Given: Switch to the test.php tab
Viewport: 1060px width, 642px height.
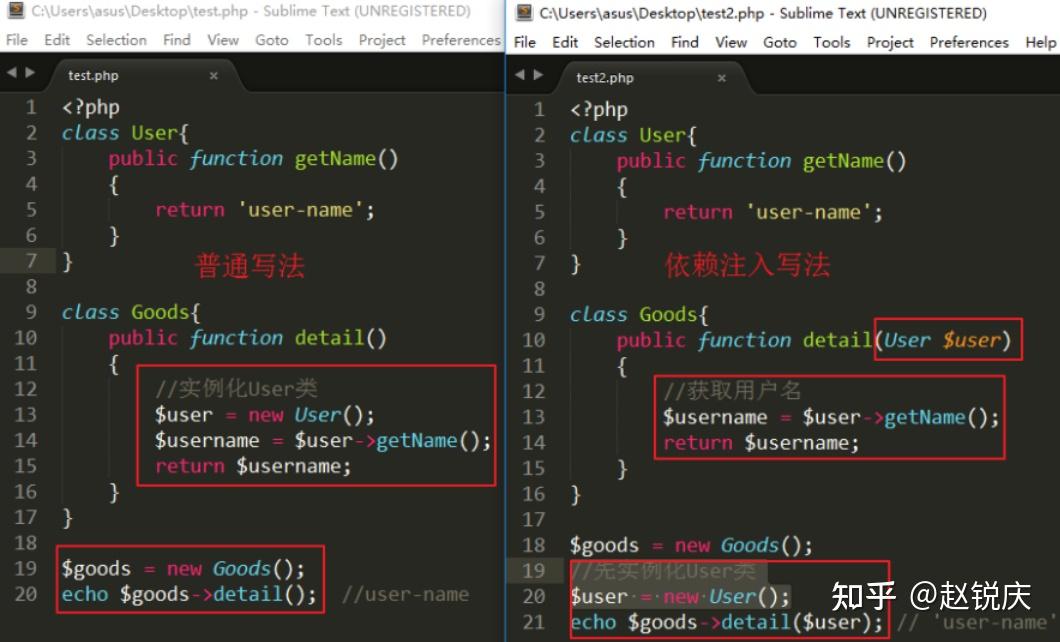Looking at the screenshot, I should tap(92, 74).
